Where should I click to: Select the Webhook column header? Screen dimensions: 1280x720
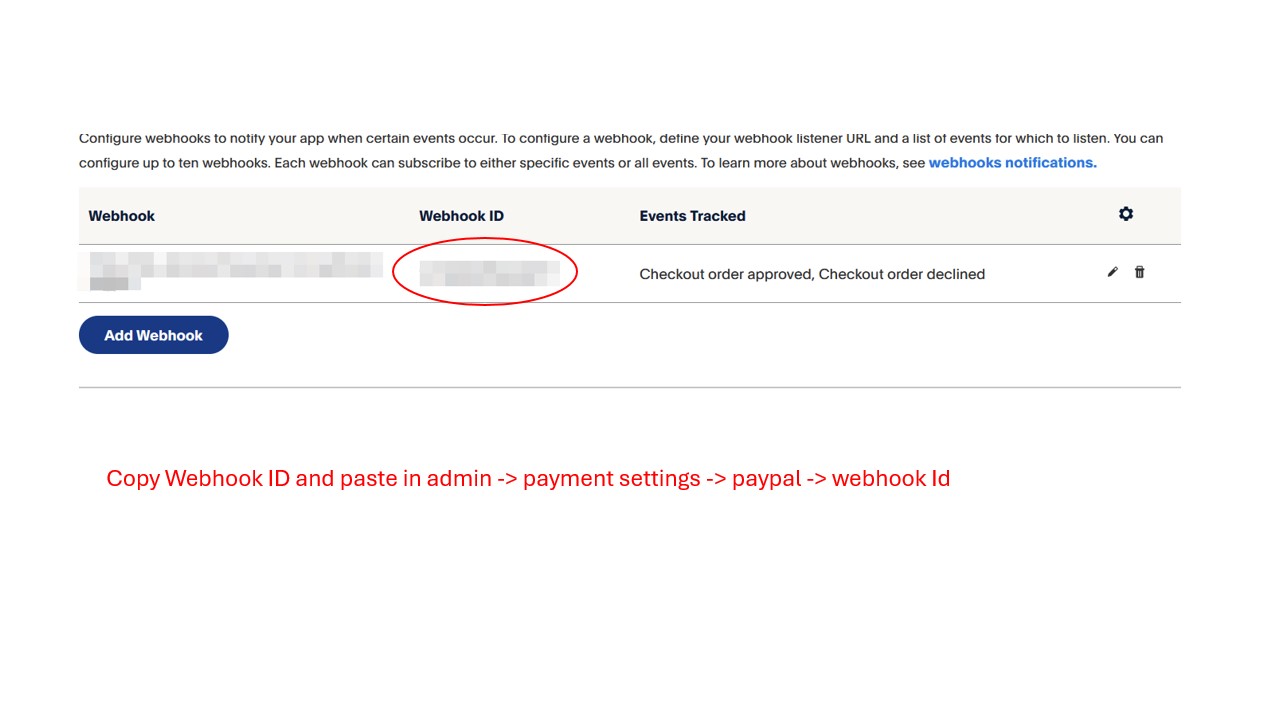pyautogui.click(x=121, y=215)
